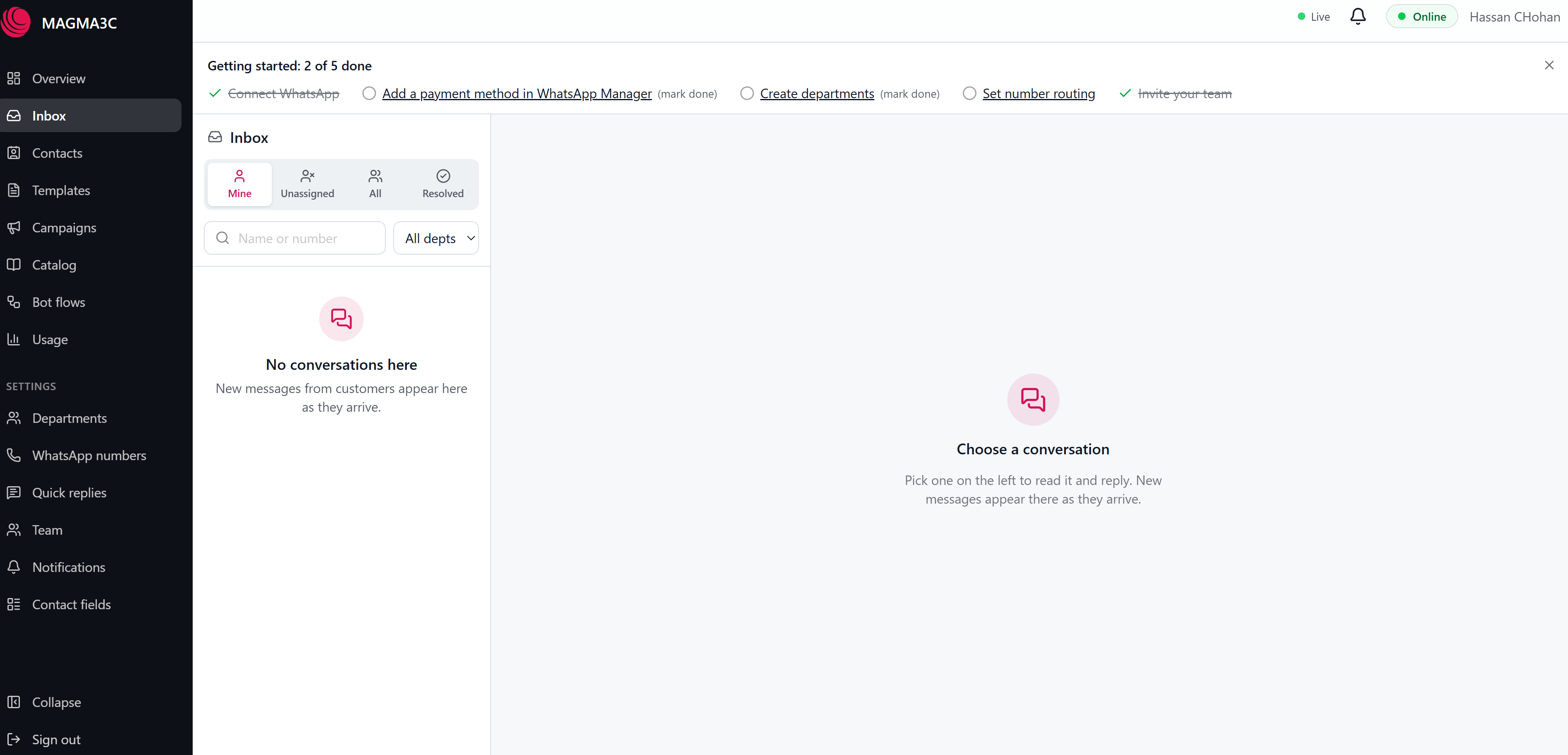Click the Bot flows icon
This screenshot has height=755, width=1568.
pyautogui.click(x=14, y=302)
